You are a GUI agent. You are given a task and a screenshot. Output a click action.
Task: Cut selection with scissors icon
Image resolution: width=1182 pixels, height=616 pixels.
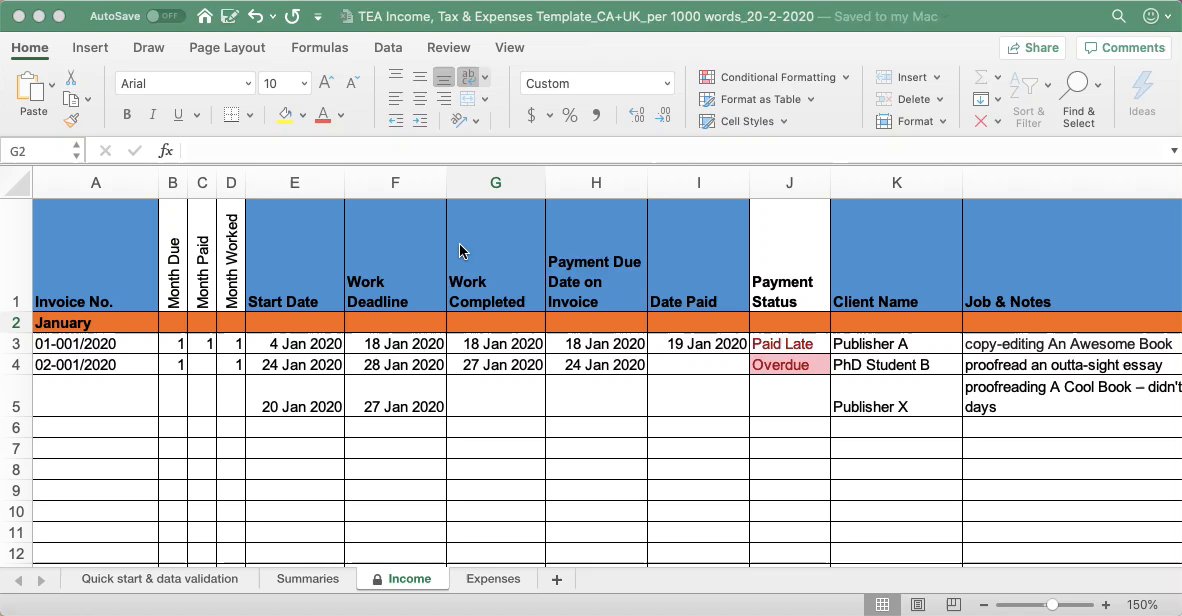(71, 78)
